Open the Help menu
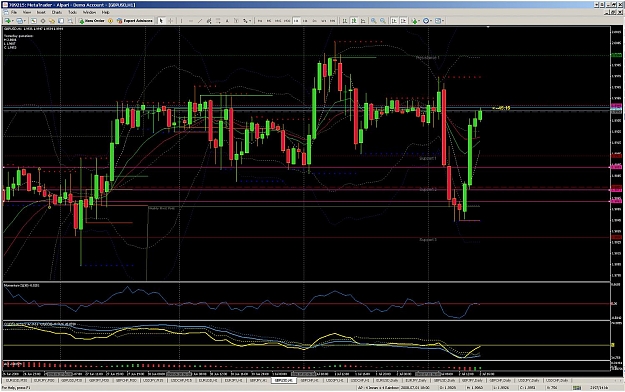625x392 pixels. tap(105, 12)
